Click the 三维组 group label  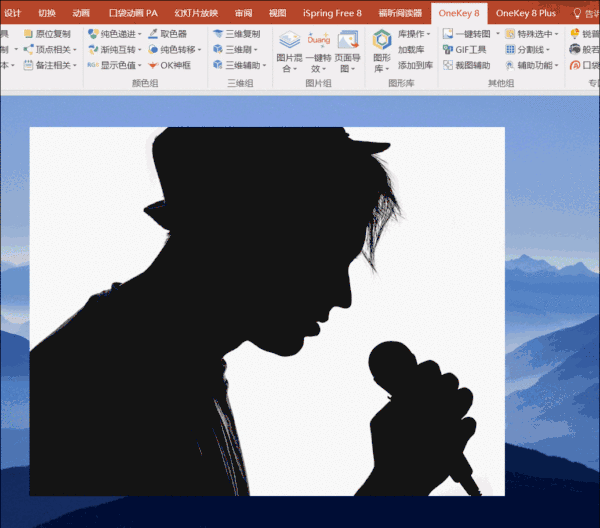point(240,83)
